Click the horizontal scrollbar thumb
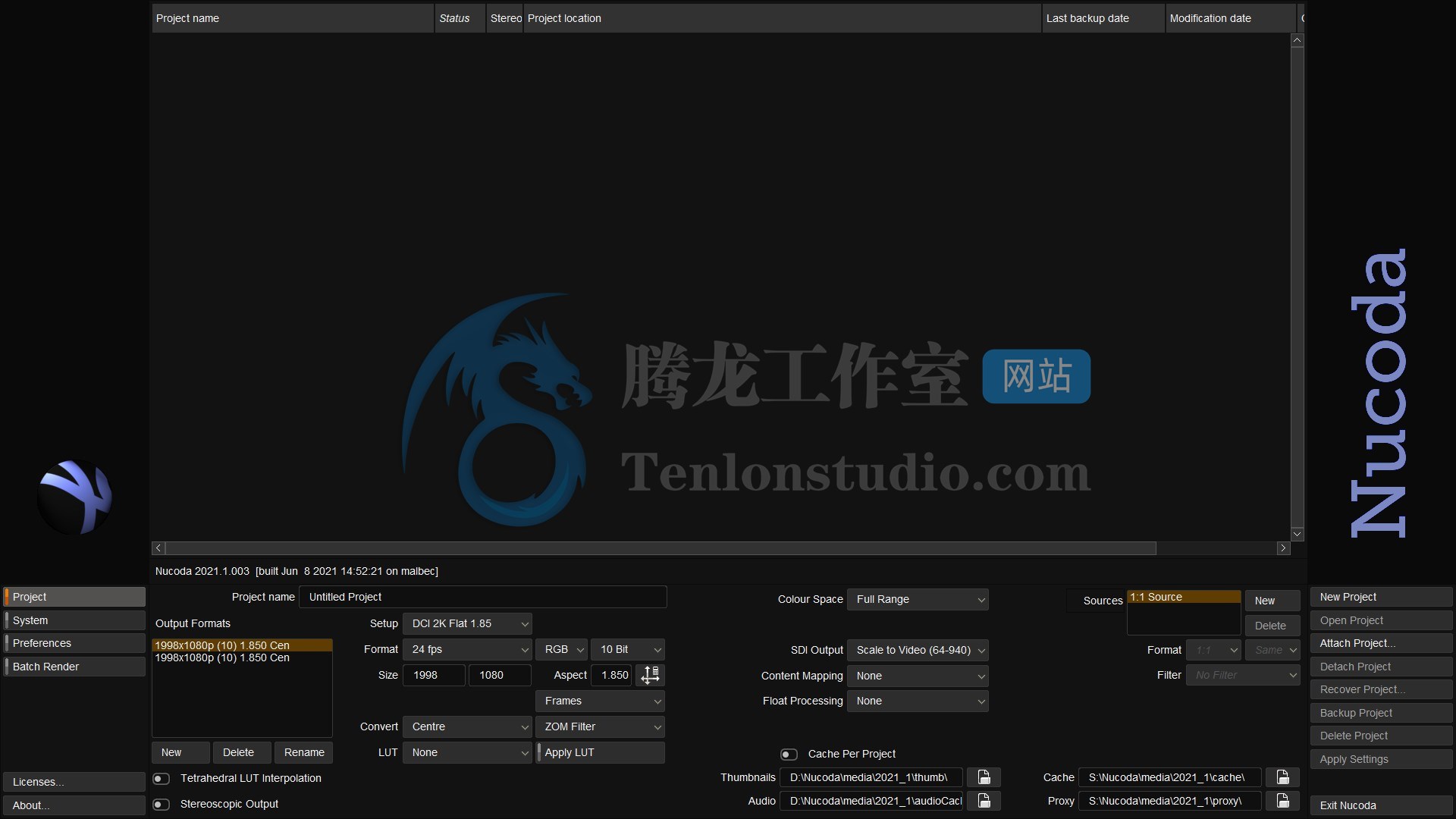Image resolution: width=1456 pixels, height=819 pixels. pos(661,548)
